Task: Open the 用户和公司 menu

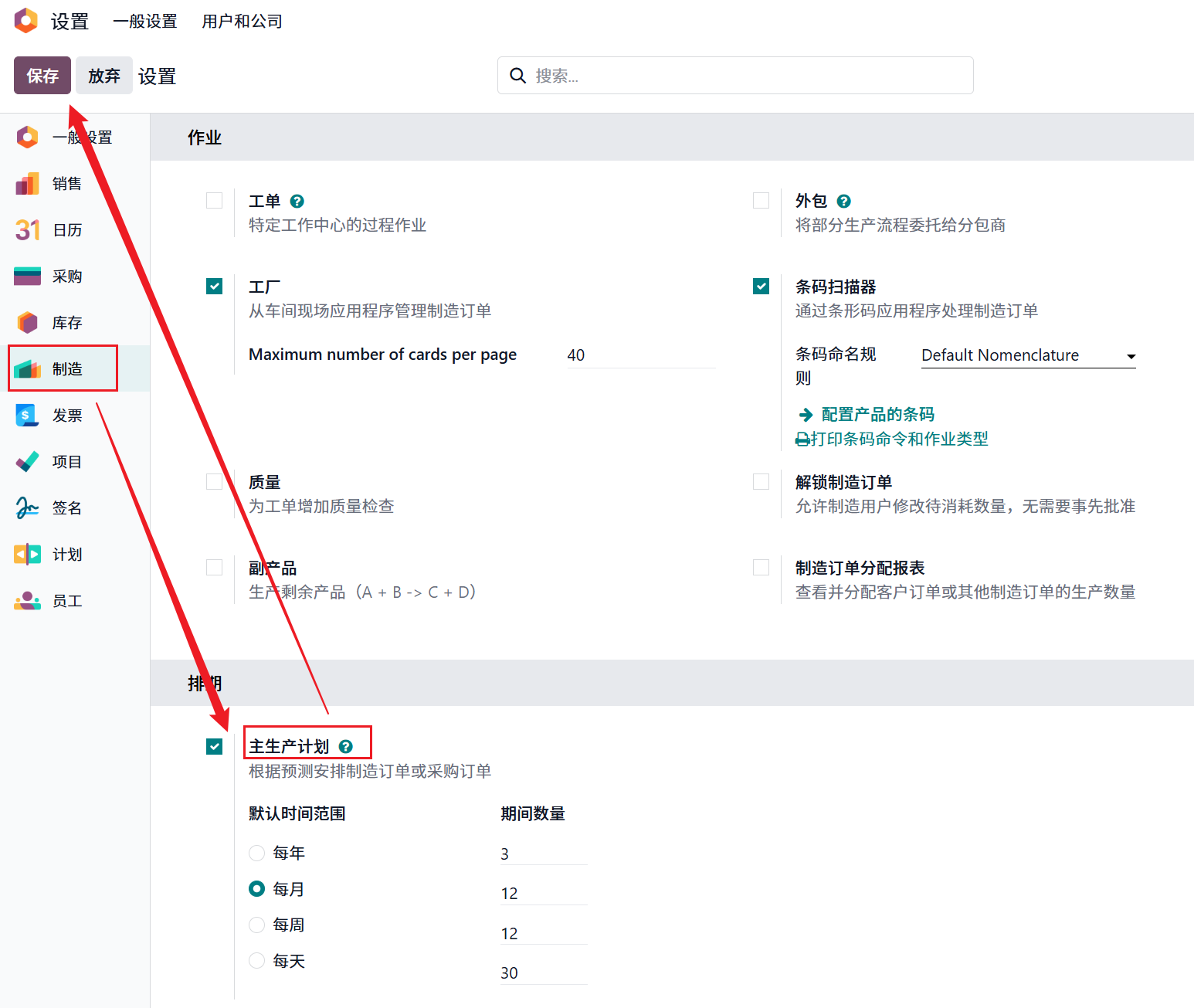Action: [x=242, y=21]
